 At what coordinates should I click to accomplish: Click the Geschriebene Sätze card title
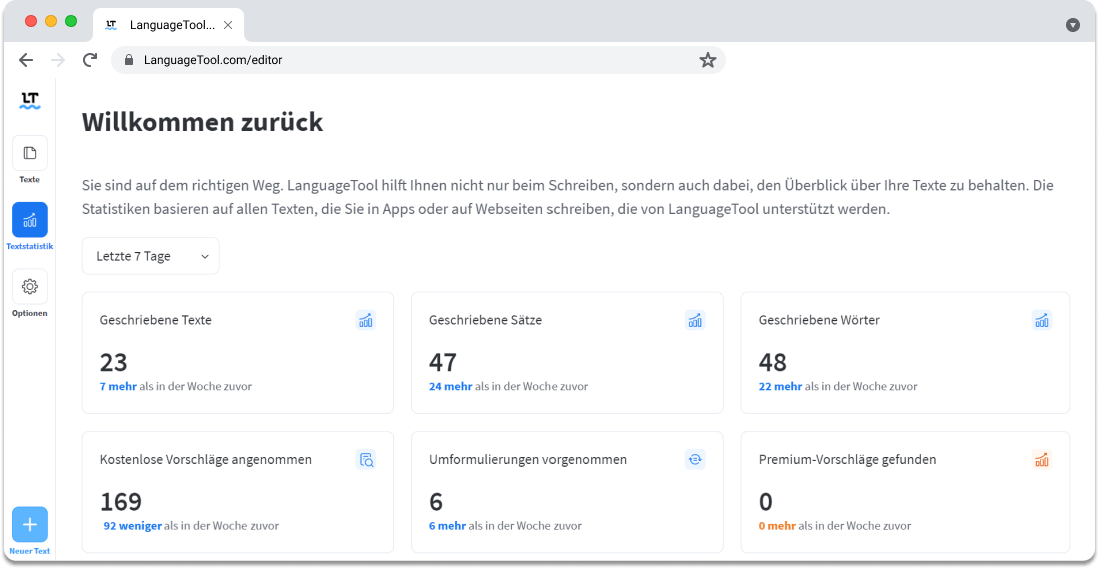tap(486, 320)
